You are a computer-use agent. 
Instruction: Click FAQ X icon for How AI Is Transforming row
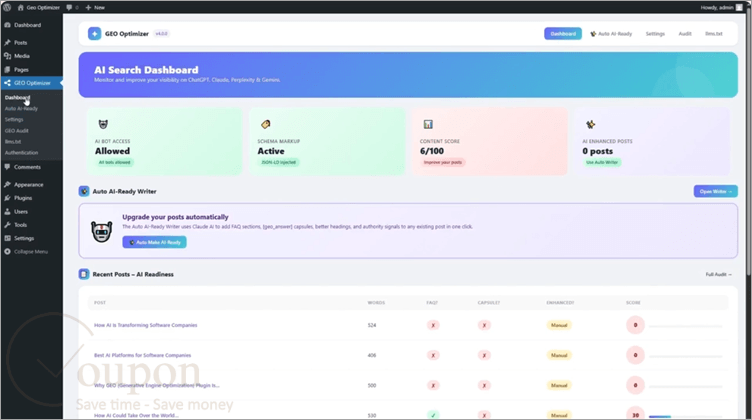433,325
